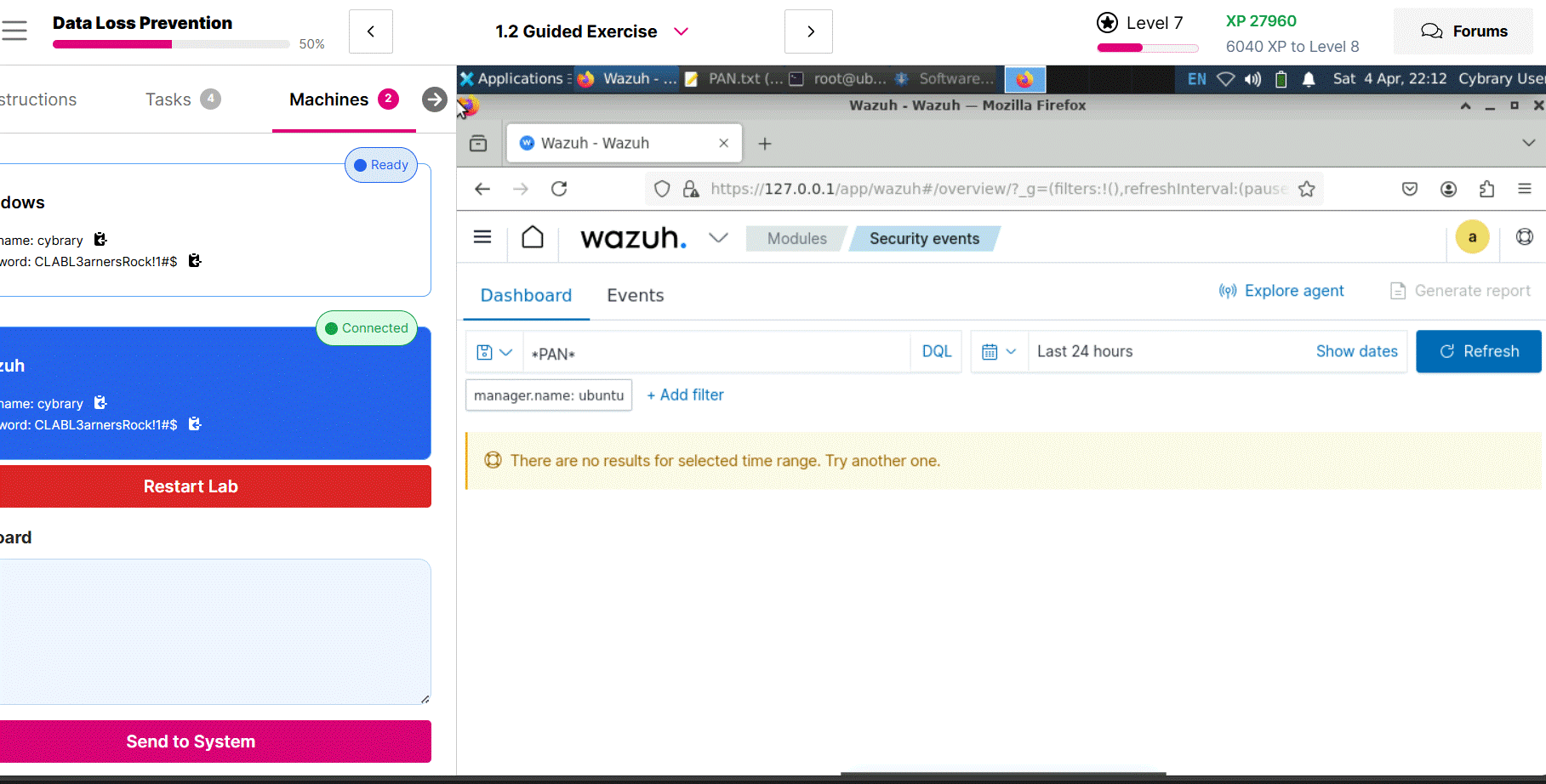Switch to the Tasks tab

(168, 99)
